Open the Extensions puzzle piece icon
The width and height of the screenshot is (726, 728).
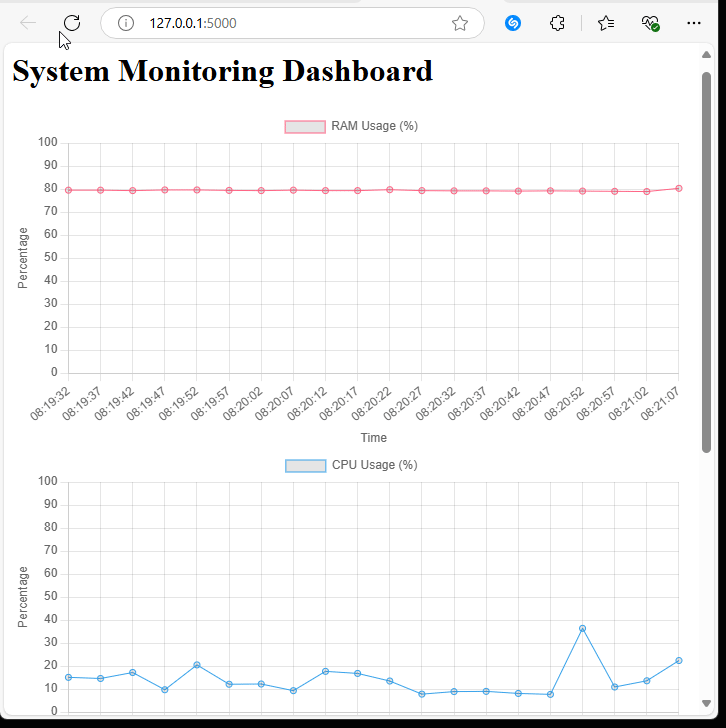point(558,23)
